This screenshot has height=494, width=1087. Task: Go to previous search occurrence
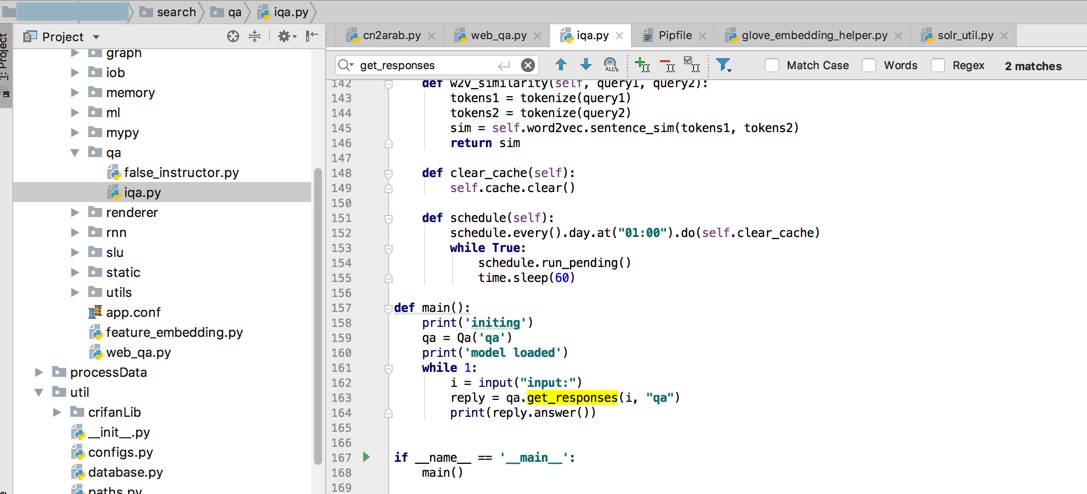(561, 65)
